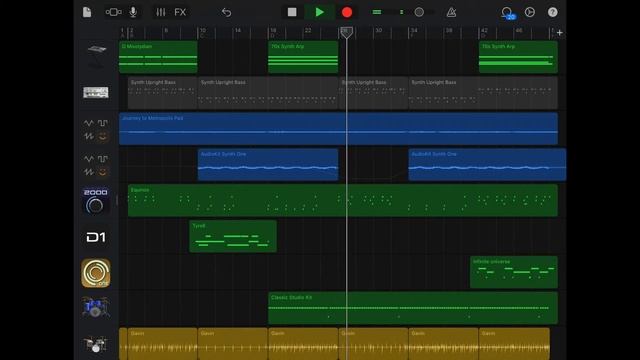Viewport: 640px width, 360px height.
Task: Select the second Gavin drummer region
Action: pyautogui.click(x=233, y=344)
